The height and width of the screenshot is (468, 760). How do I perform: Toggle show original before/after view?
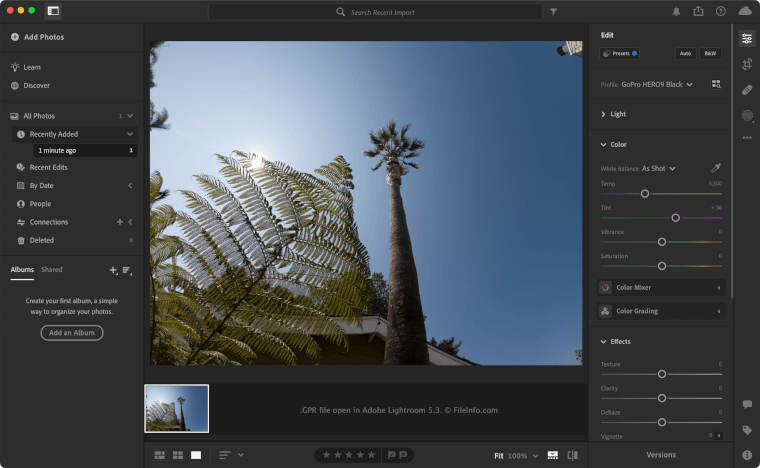[573, 455]
